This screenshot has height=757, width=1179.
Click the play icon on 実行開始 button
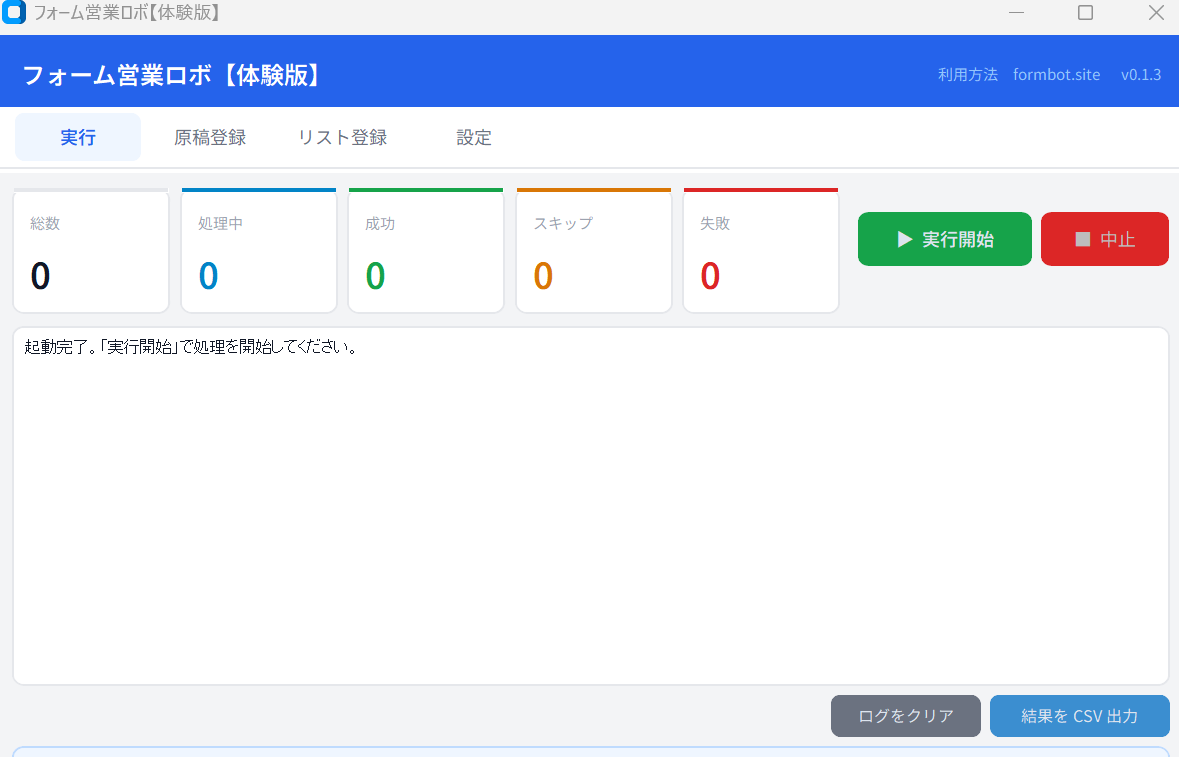[905, 238]
